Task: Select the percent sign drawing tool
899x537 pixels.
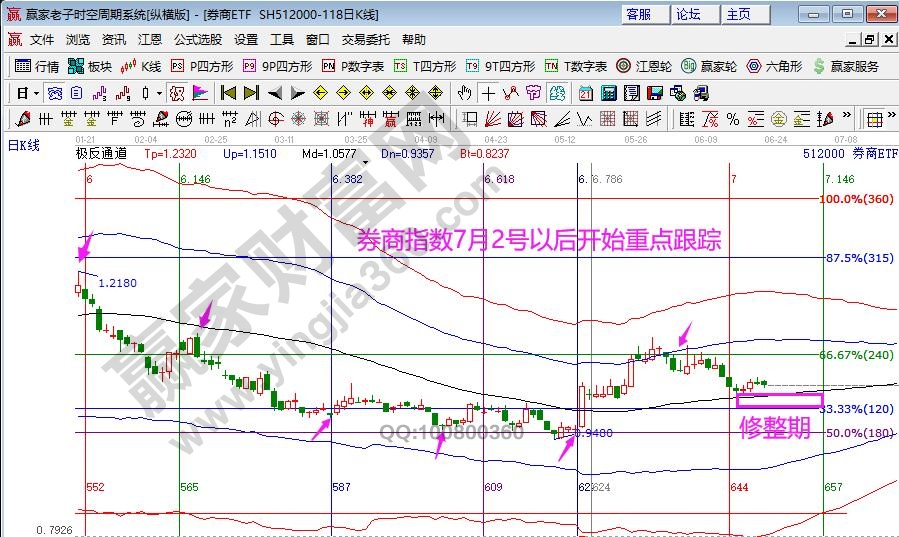Action: (733, 119)
